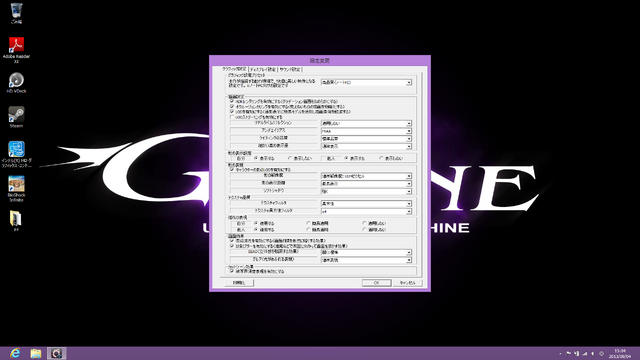Switch to the グラフィック設定 tab
The image size is (640, 360).
pyautogui.click(x=234, y=69)
